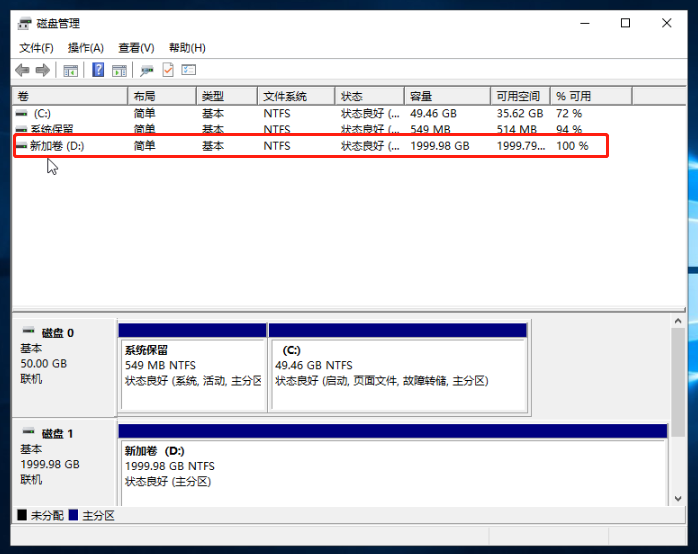Click the vertical scrollbar thumb in disk pane
Screen dimensions: 698x554
[x=678, y=383]
